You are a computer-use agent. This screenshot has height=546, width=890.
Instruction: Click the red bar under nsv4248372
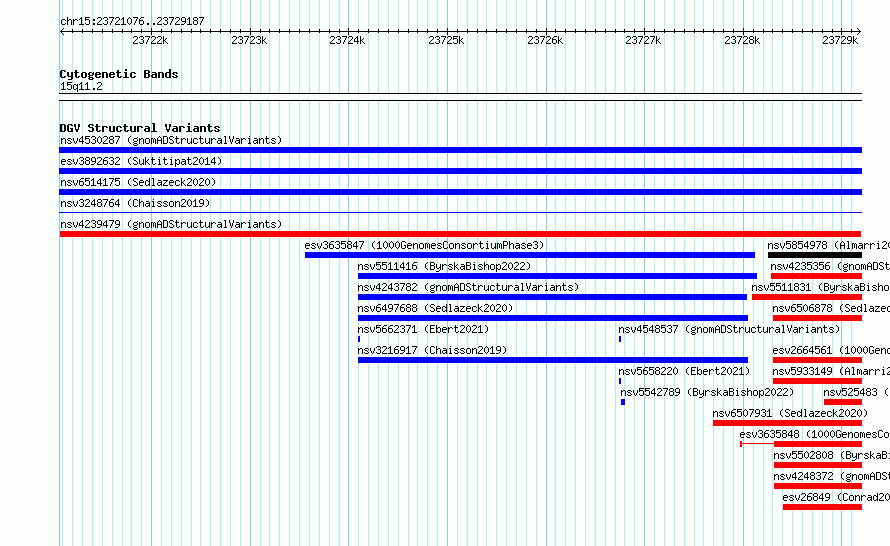(x=818, y=486)
